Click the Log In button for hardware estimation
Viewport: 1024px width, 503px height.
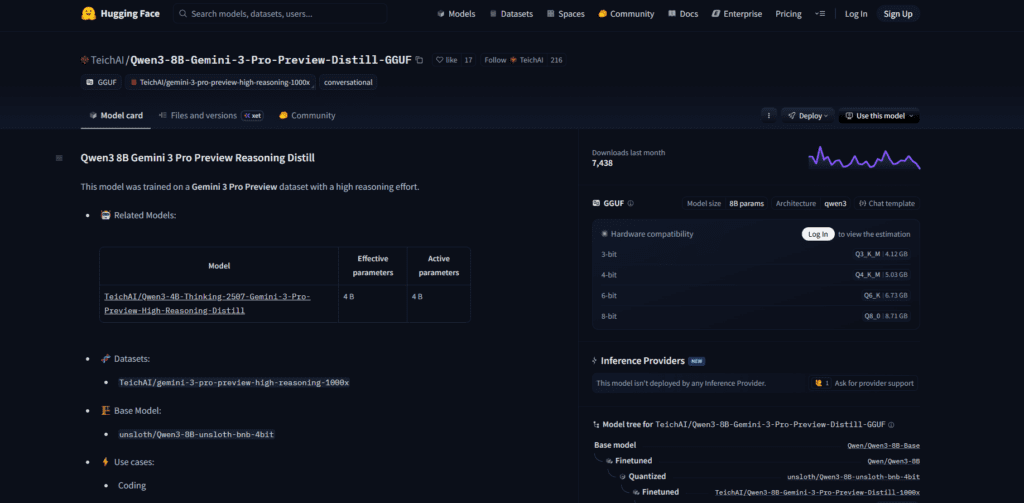(x=818, y=234)
